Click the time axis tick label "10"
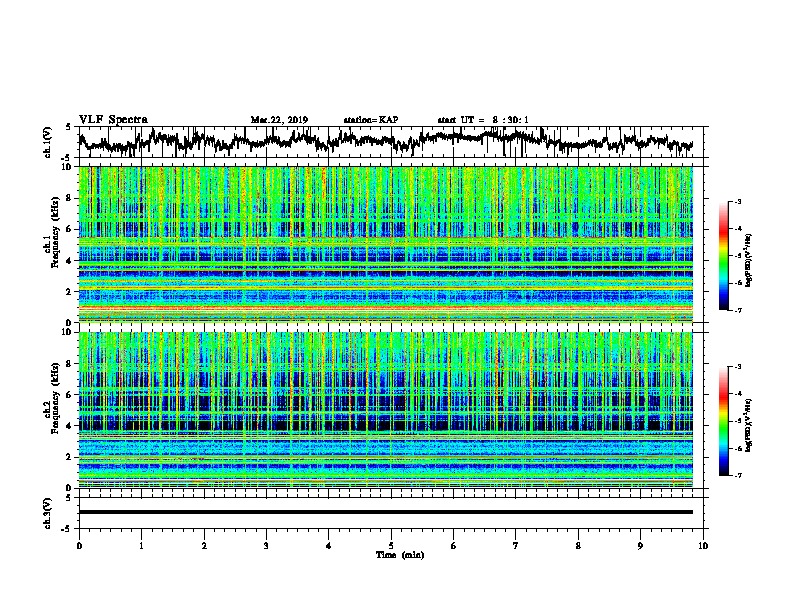The height and width of the screenshot is (612, 792). pyautogui.click(x=703, y=546)
